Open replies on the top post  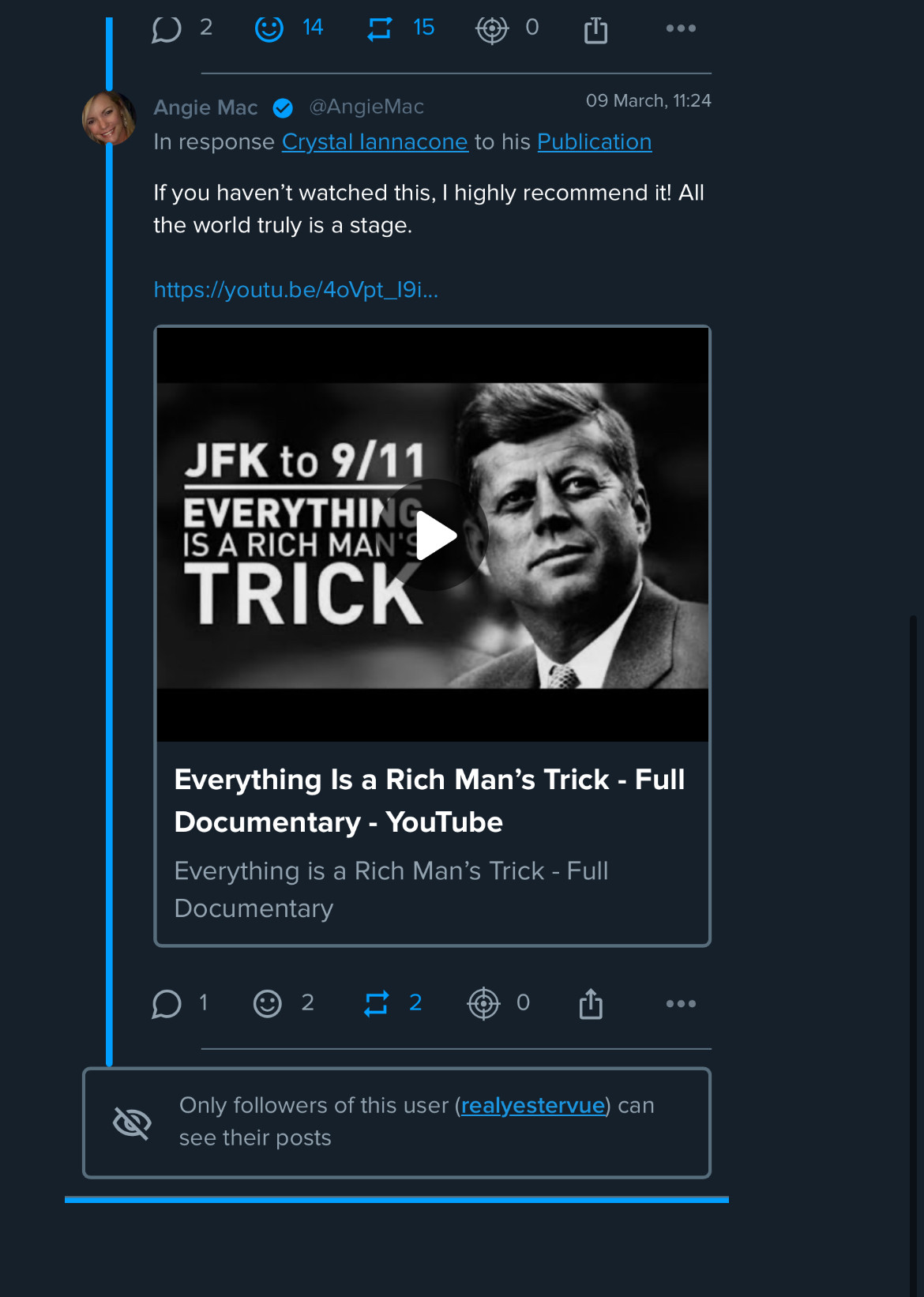point(167,29)
